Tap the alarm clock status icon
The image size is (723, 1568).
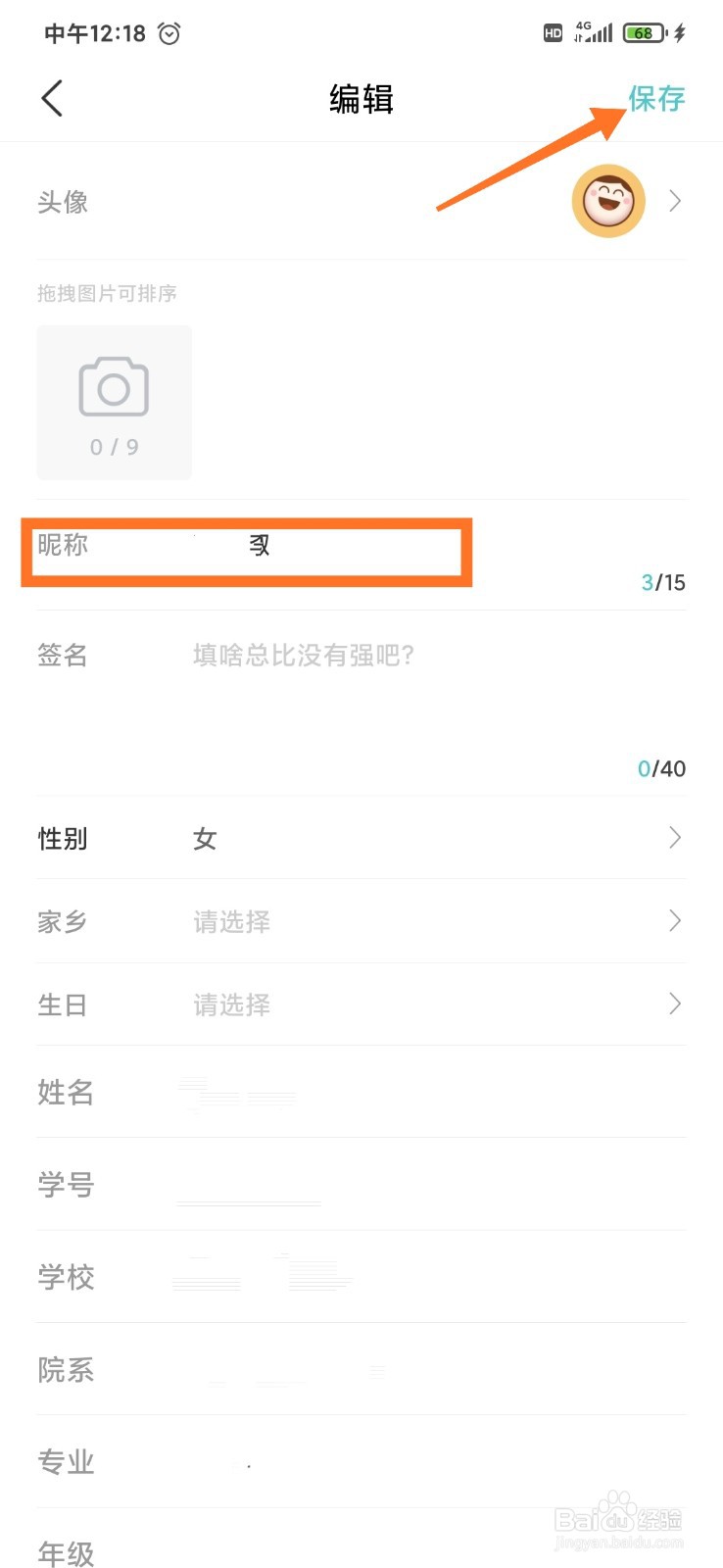tap(169, 33)
